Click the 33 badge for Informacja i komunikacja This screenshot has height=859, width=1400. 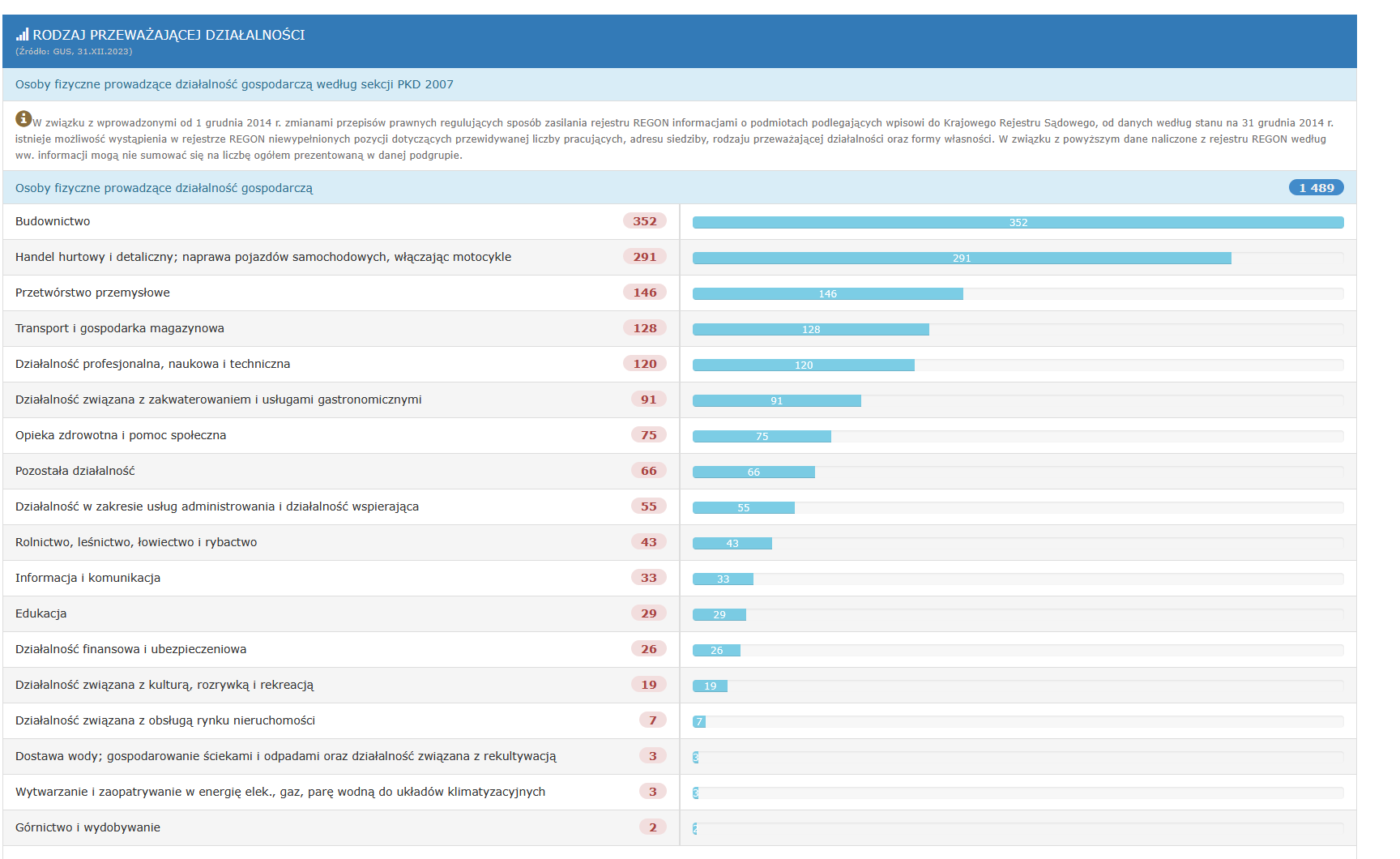[x=648, y=578]
